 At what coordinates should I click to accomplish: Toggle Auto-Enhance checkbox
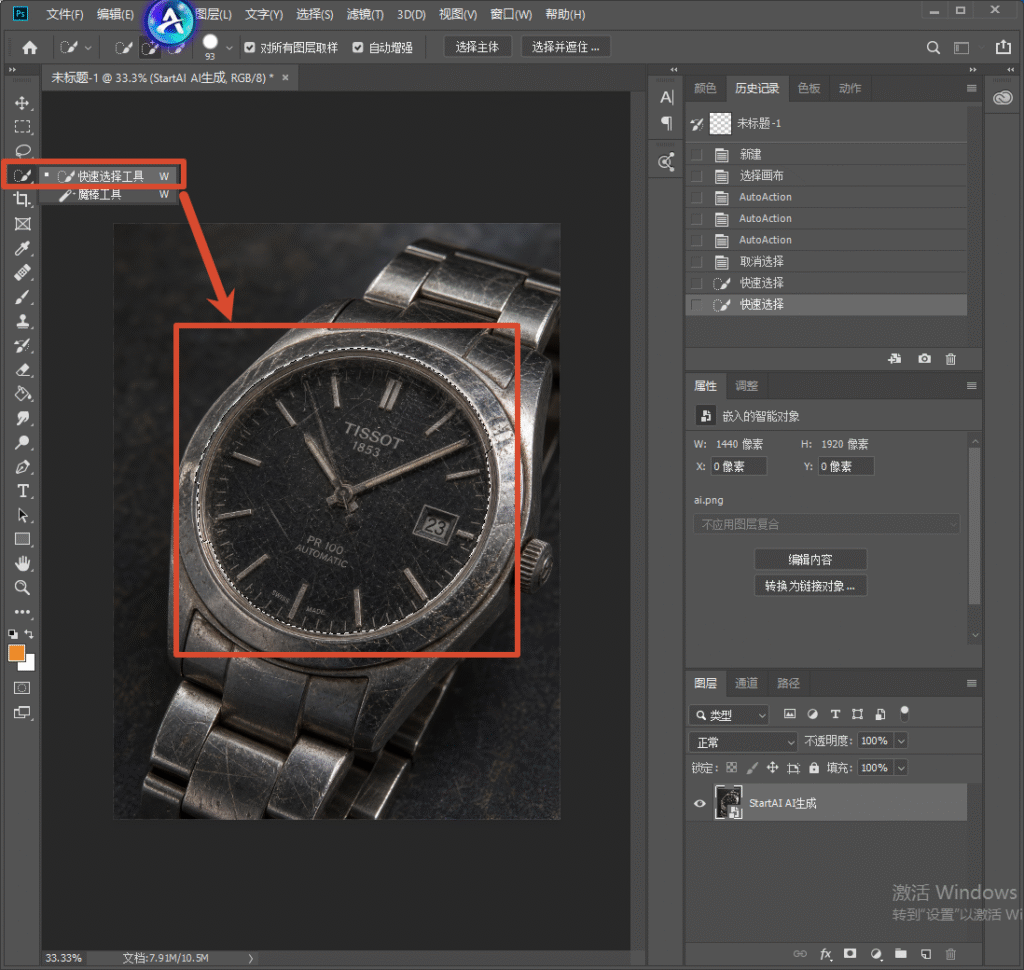tap(358, 47)
